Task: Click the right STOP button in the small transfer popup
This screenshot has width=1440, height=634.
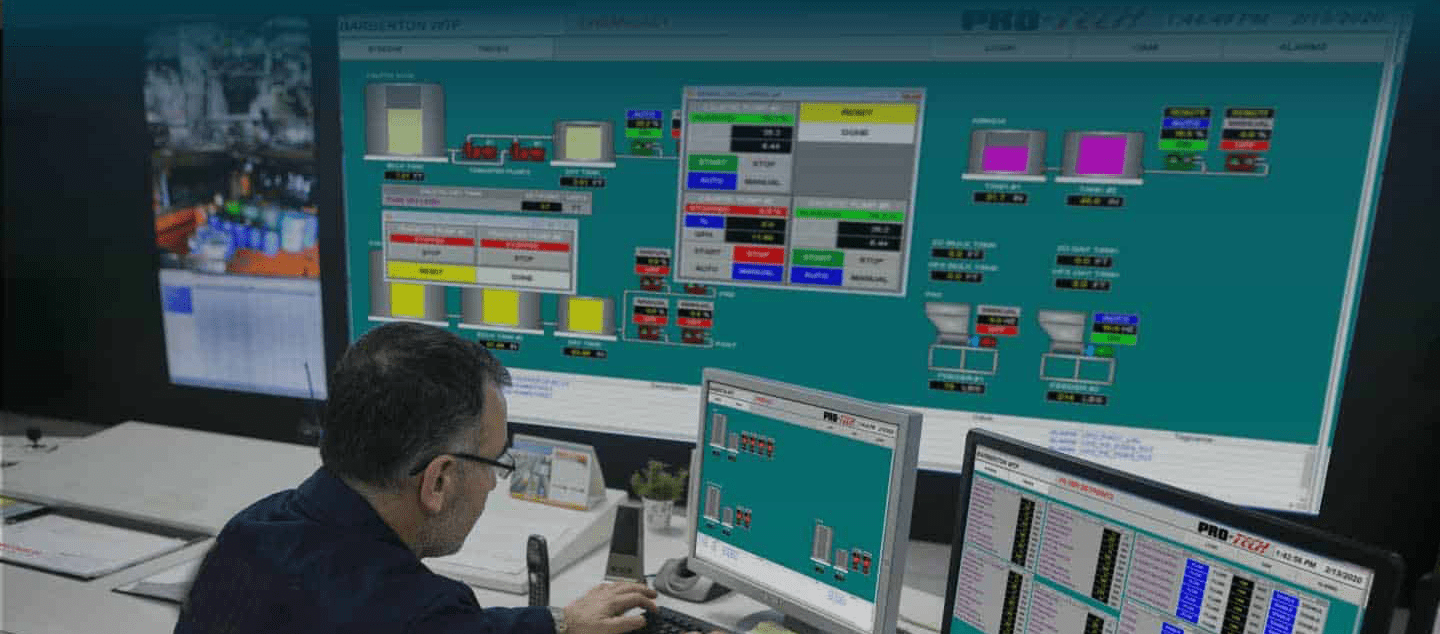Action: point(523,256)
